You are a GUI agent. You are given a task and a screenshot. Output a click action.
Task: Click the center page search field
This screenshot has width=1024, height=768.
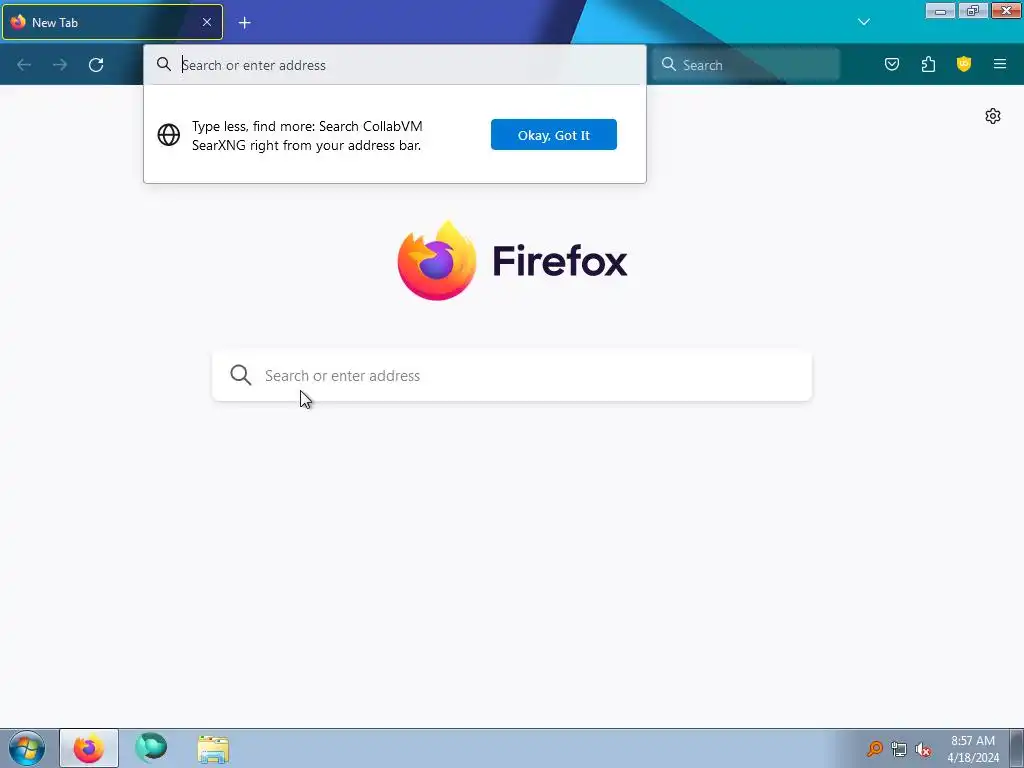coord(512,376)
